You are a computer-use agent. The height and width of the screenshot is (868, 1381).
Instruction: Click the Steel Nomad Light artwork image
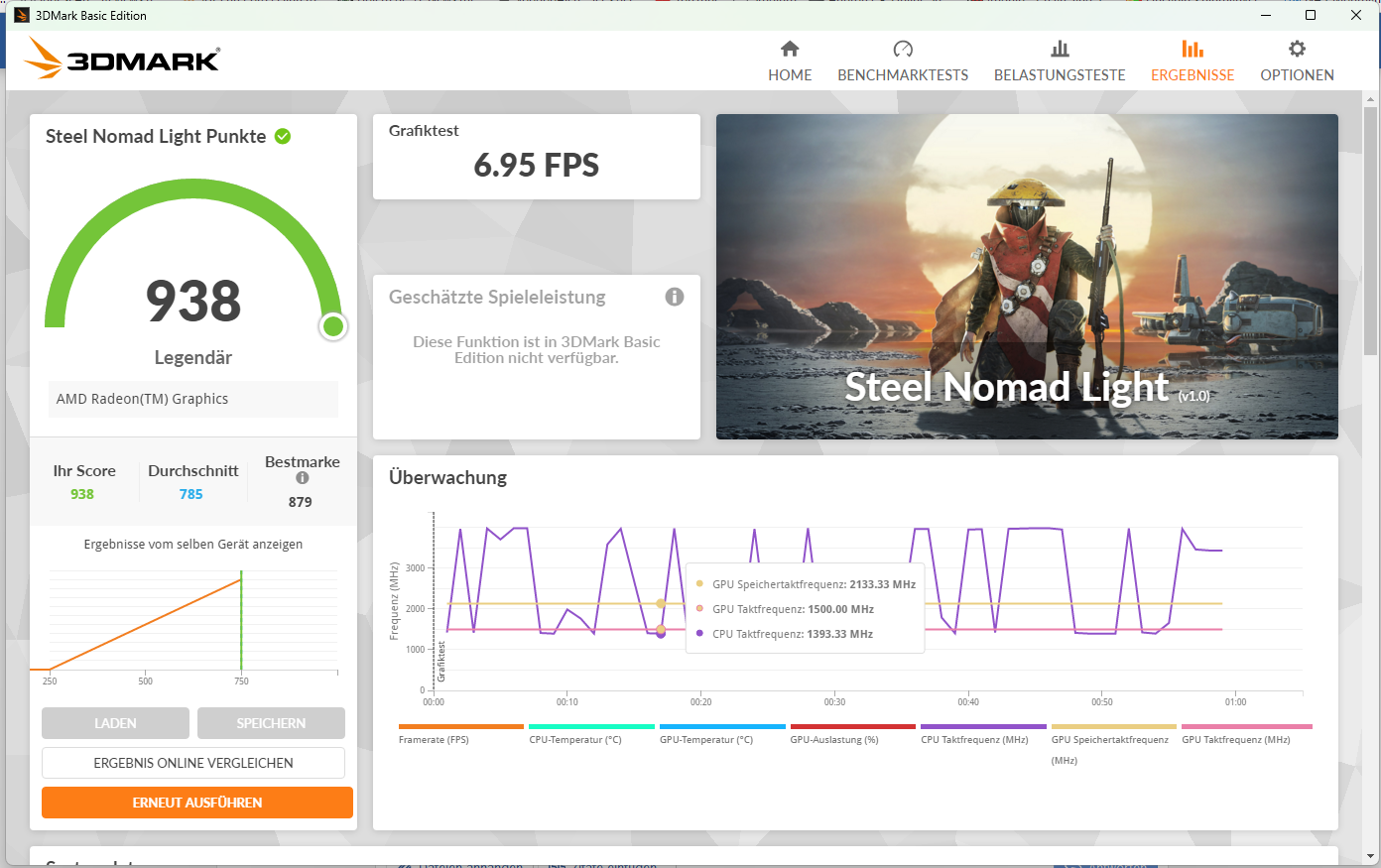[1027, 277]
